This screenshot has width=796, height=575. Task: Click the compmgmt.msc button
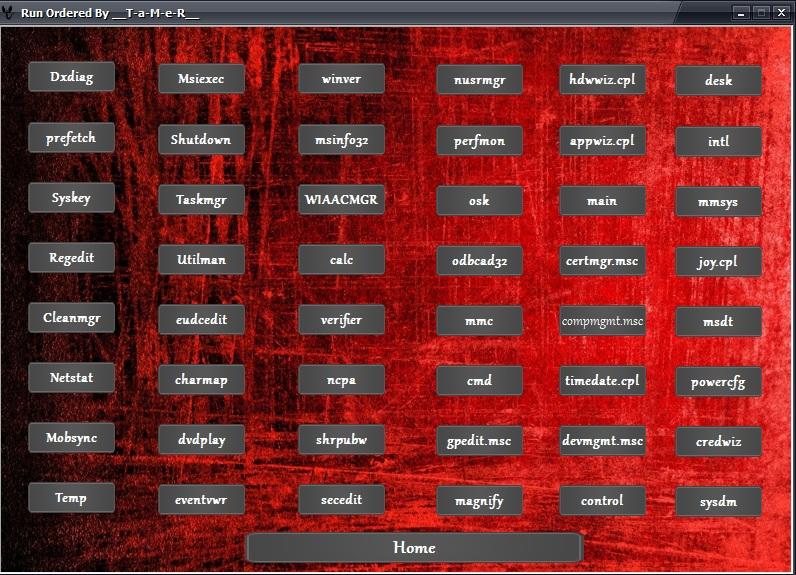coord(603,321)
